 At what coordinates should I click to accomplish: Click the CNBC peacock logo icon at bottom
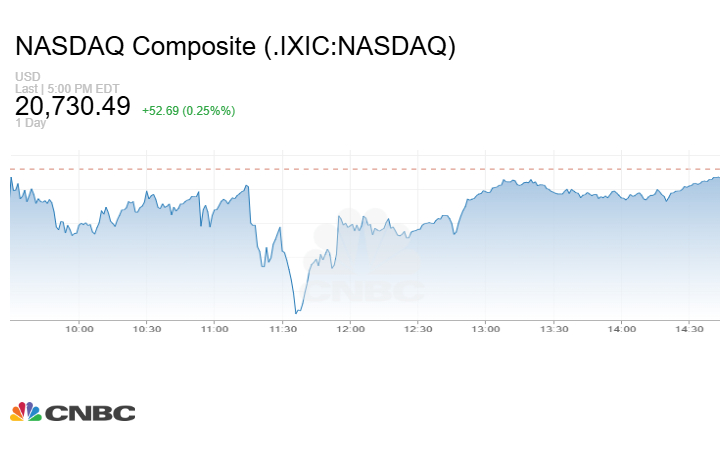27,412
